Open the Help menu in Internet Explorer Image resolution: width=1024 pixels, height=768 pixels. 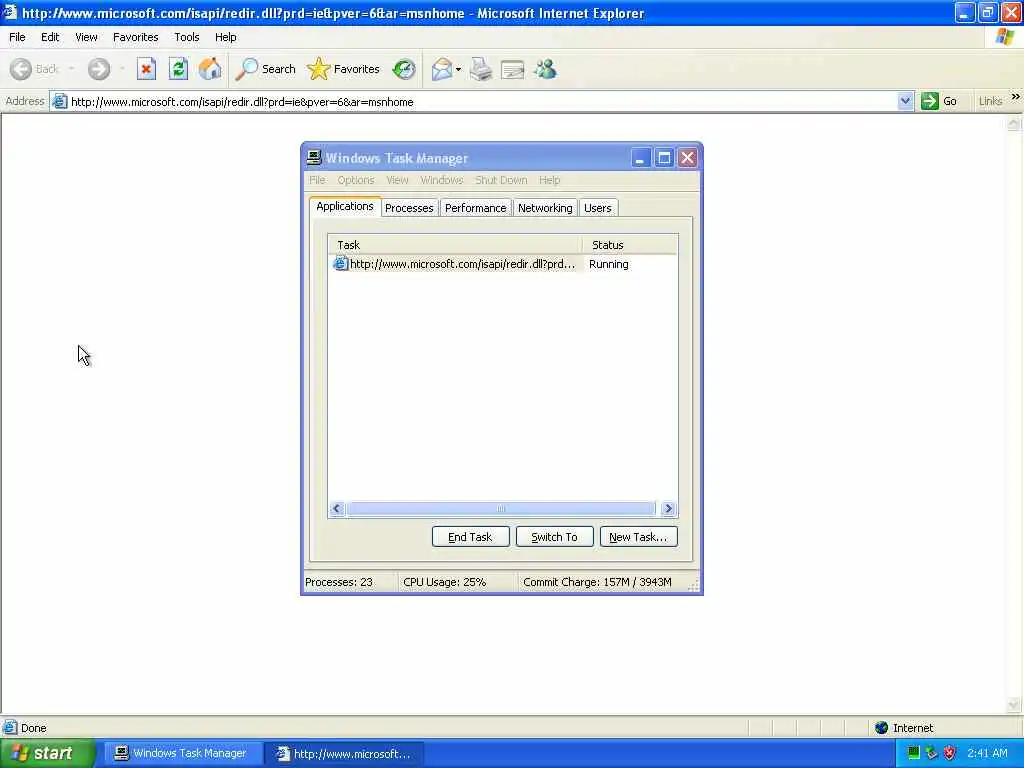point(225,37)
